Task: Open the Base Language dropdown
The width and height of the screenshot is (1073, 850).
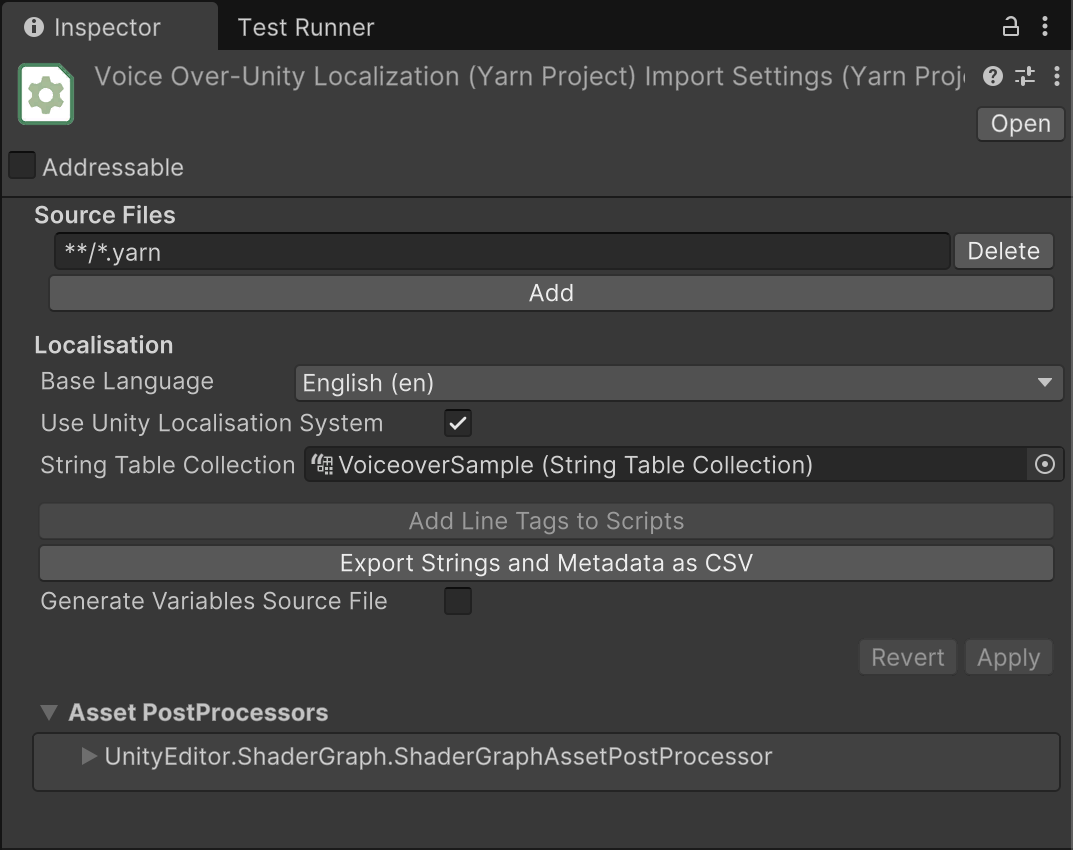Action: pos(679,382)
